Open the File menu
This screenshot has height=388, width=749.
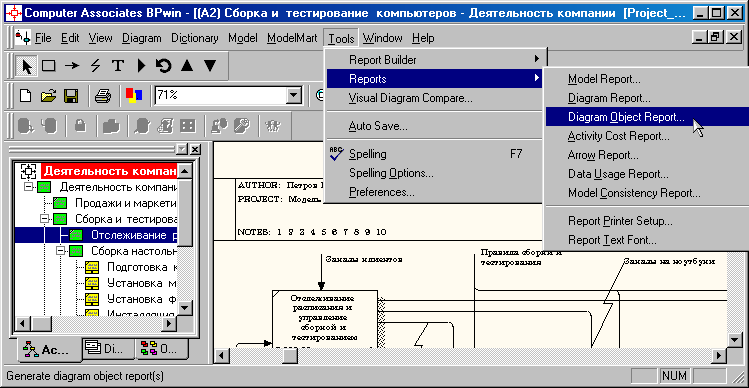click(x=43, y=38)
